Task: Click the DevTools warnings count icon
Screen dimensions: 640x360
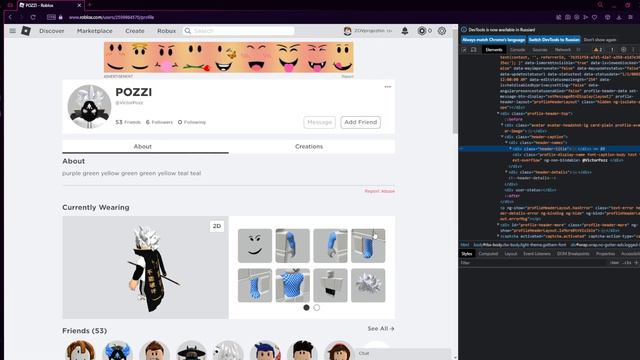Action: pos(598,50)
